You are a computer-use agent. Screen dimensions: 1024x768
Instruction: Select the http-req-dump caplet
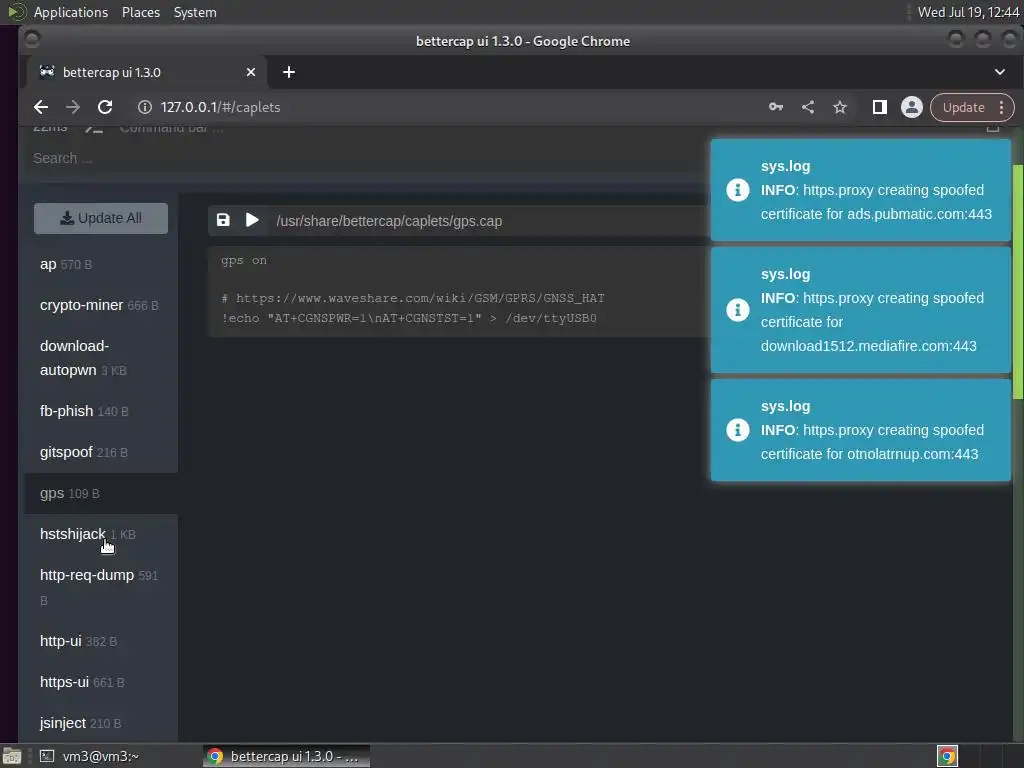(x=101, y=587)
